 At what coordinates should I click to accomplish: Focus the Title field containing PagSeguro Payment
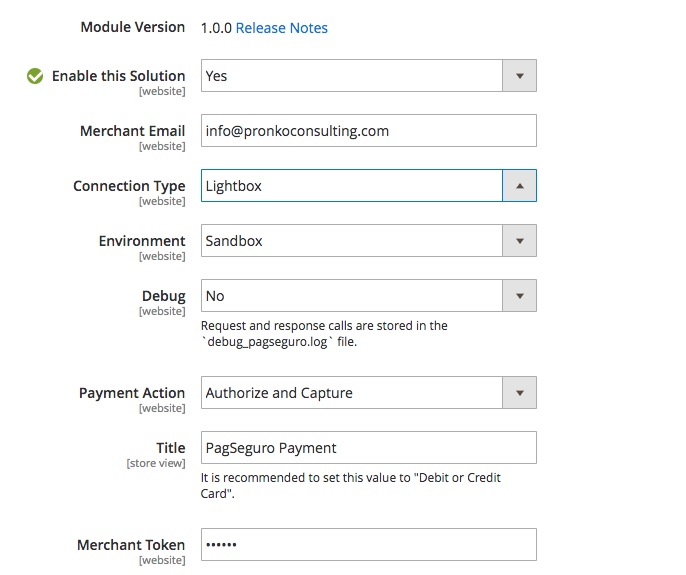point(369,448)
